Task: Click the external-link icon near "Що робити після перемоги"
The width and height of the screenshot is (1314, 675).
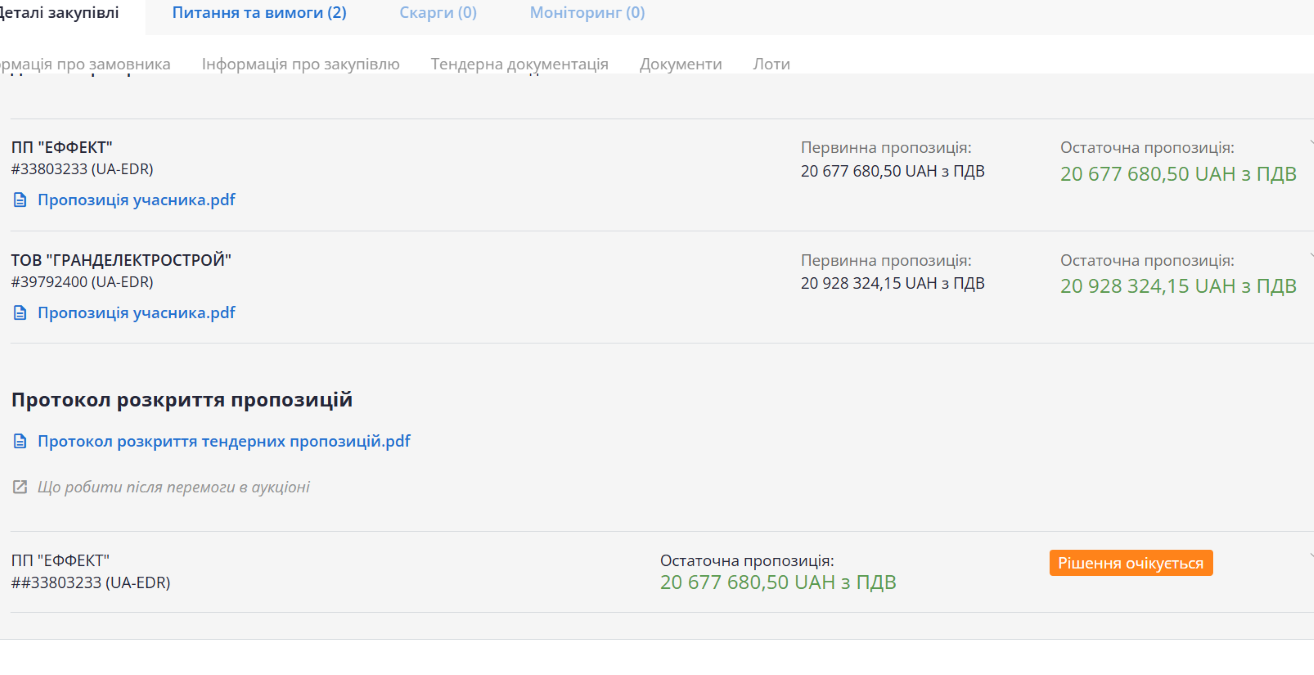Action: point(20,487)
